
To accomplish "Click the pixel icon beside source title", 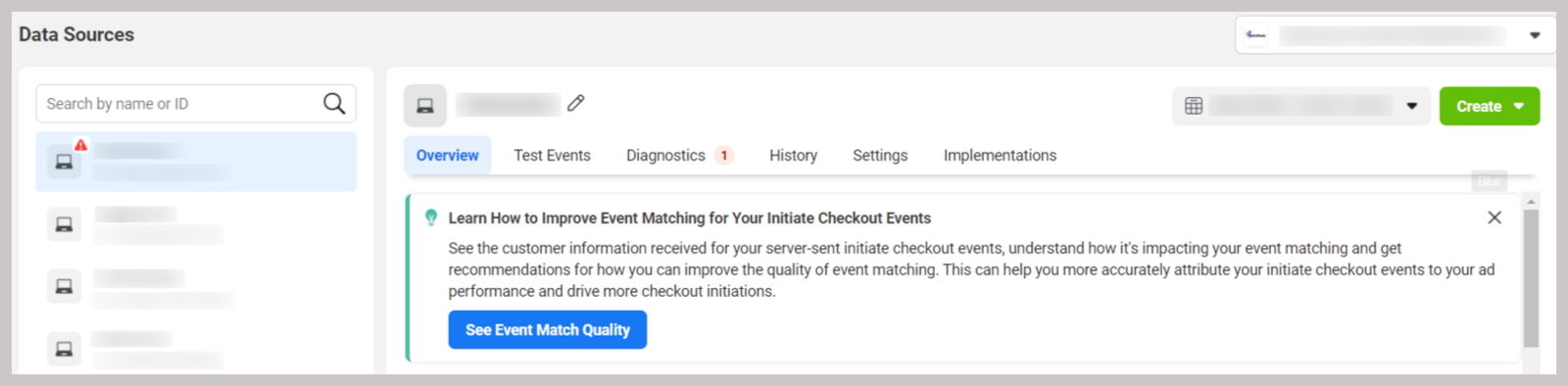I will (x=425, y=106).
